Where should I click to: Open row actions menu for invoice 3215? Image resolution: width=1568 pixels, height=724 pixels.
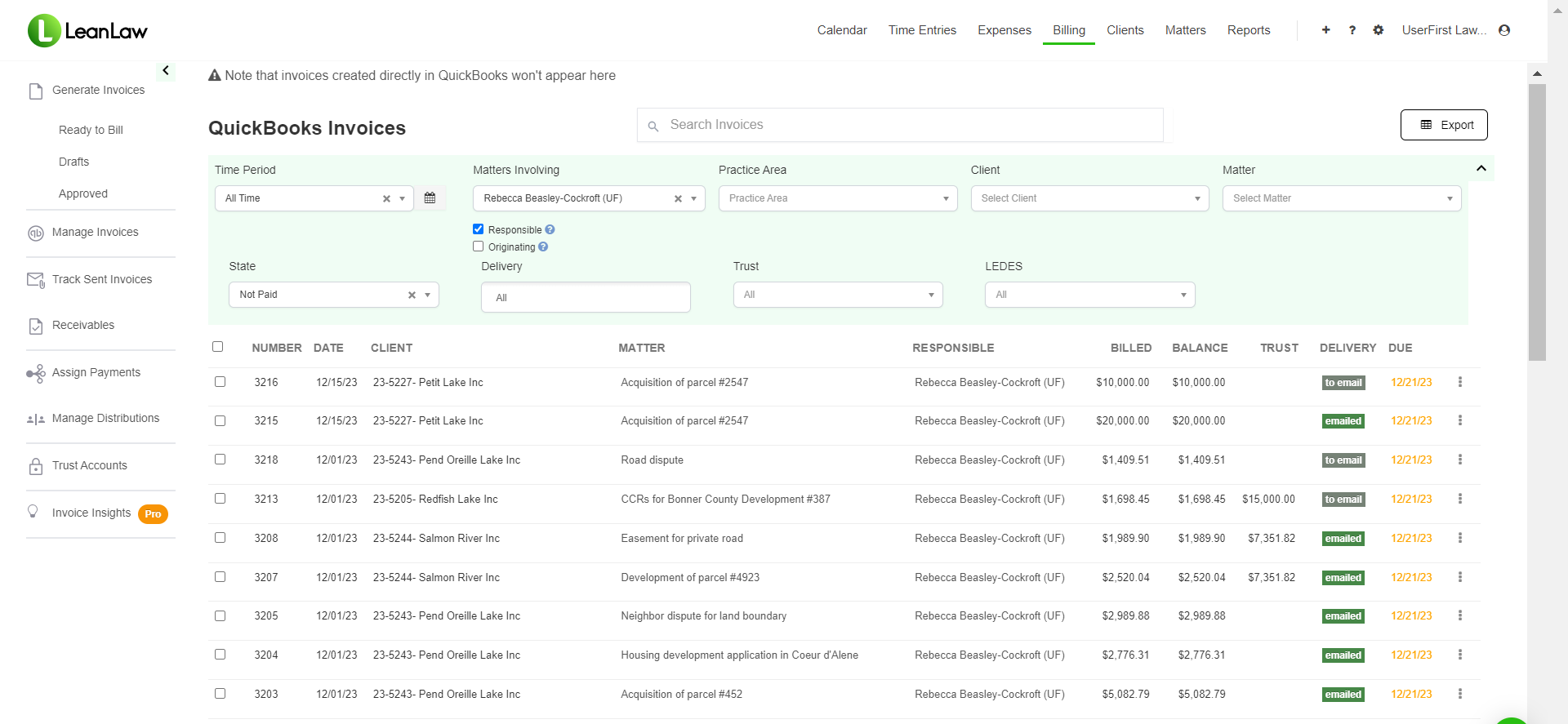[x=1460, y=420]
